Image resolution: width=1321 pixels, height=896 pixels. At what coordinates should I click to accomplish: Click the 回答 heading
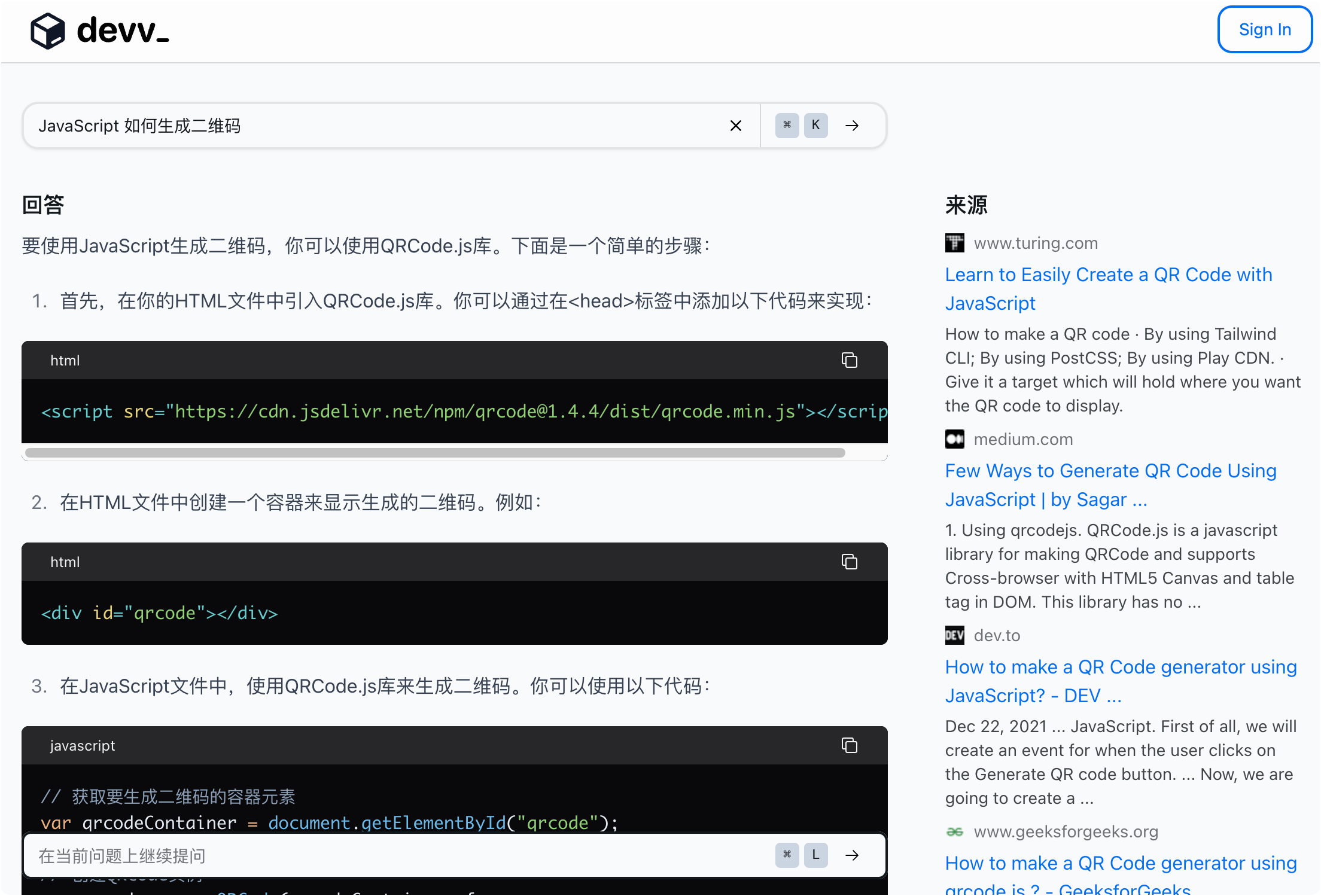(x=43, y=205)
